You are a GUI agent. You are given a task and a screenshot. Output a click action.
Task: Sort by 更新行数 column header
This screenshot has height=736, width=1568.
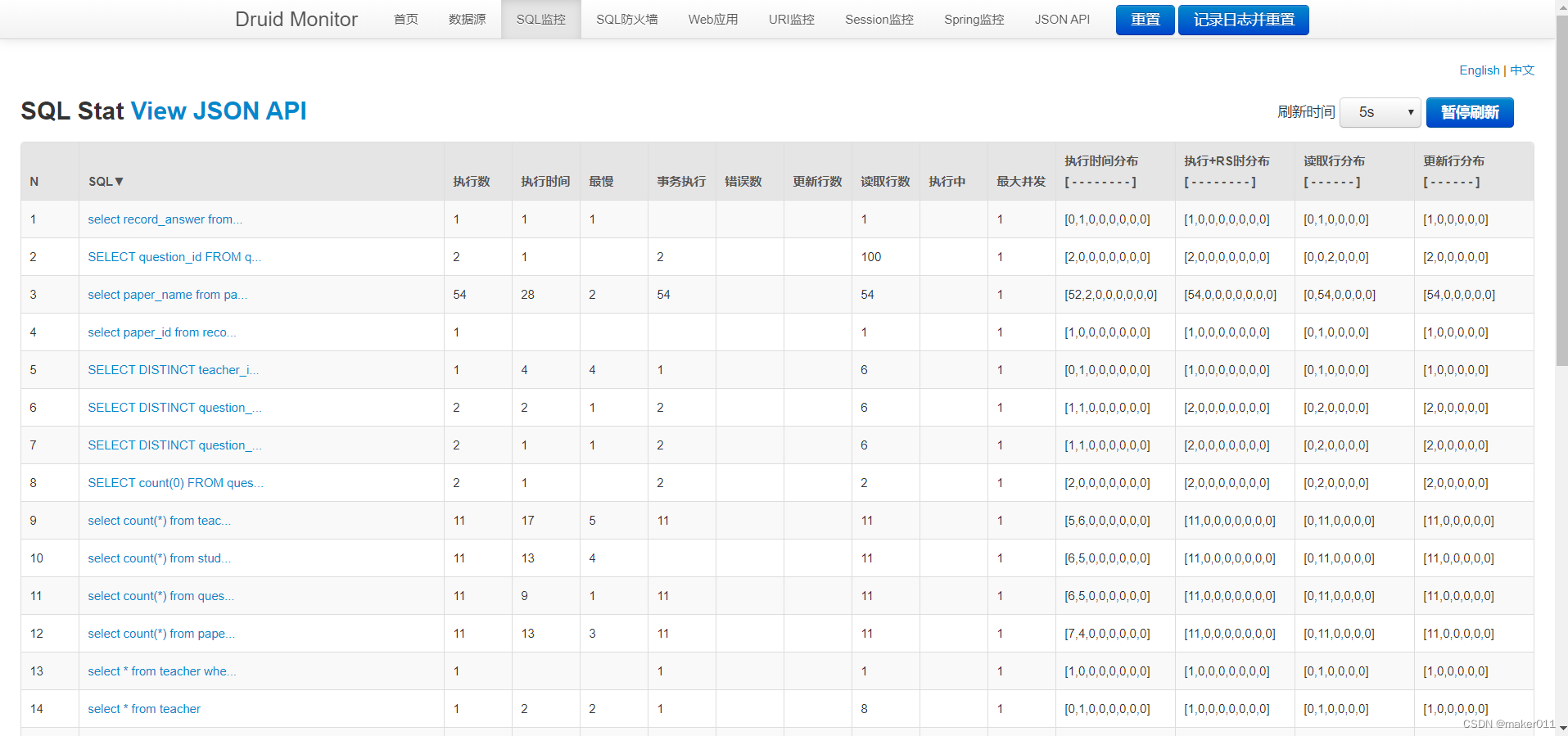pos(817,182)
